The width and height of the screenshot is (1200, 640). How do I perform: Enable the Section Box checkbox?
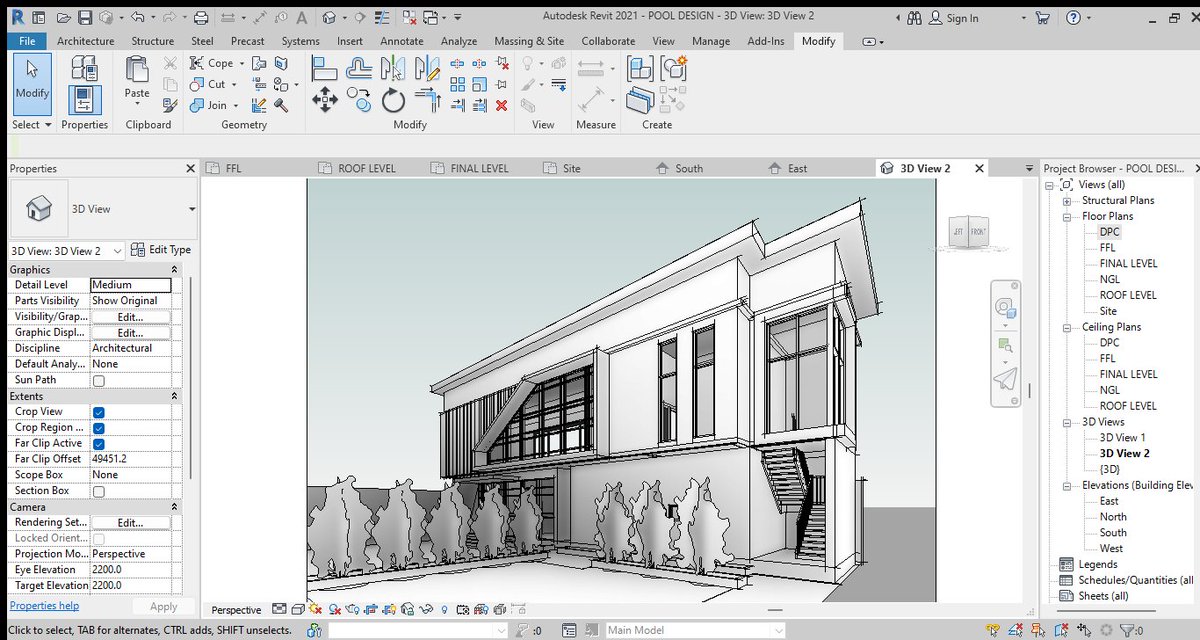tap(99, 491)
